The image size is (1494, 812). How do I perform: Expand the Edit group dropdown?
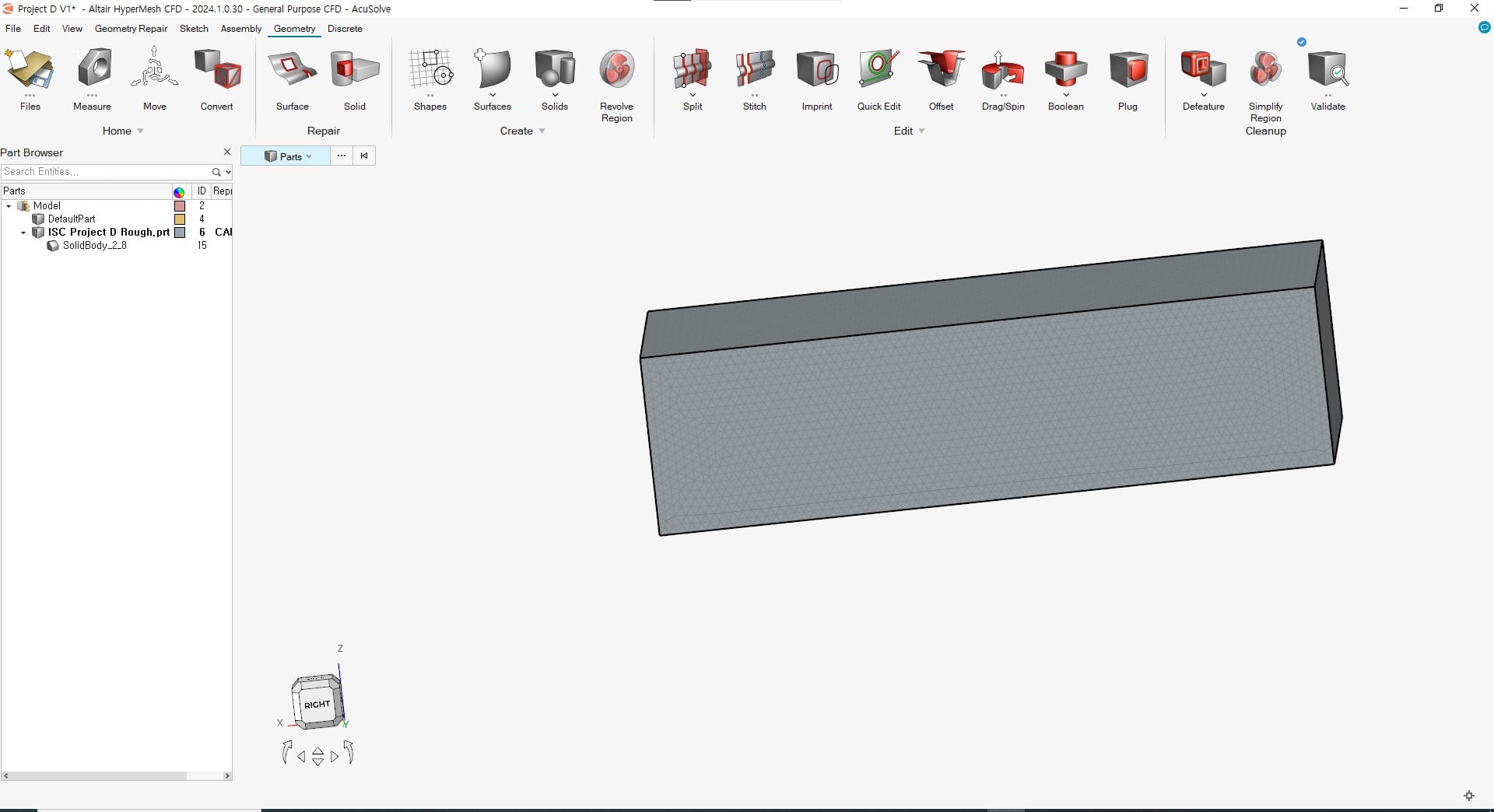[x=922, y=131]
